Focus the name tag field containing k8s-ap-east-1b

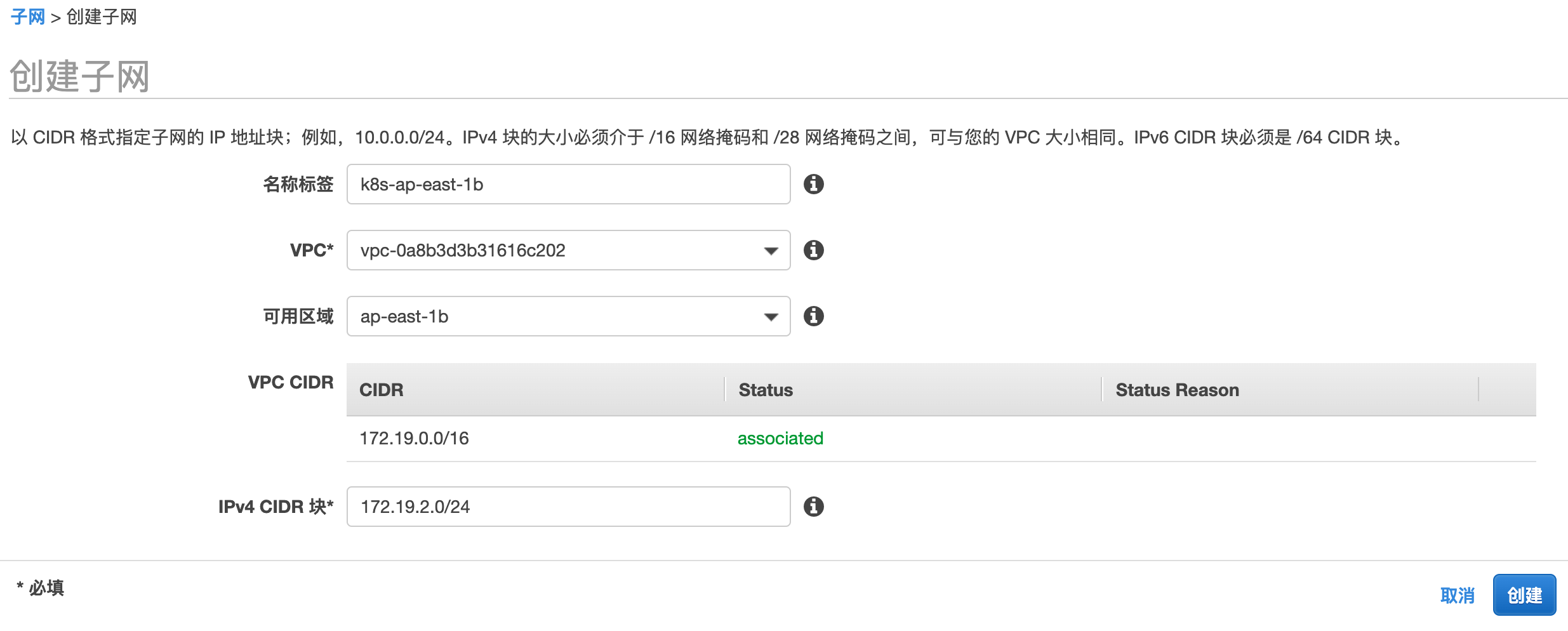[x=568, y=184]
